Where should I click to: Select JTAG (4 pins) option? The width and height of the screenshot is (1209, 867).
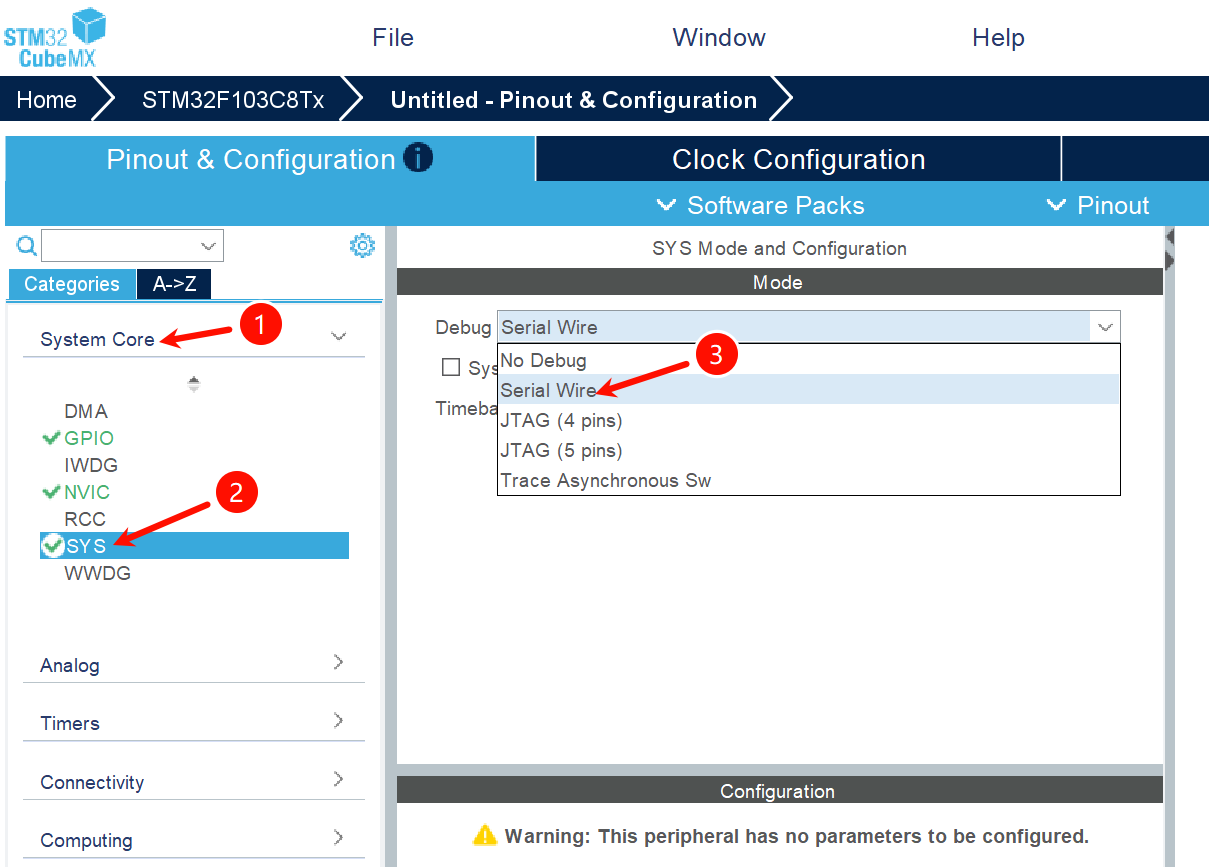pyautogui.click(x=809, y=420)
